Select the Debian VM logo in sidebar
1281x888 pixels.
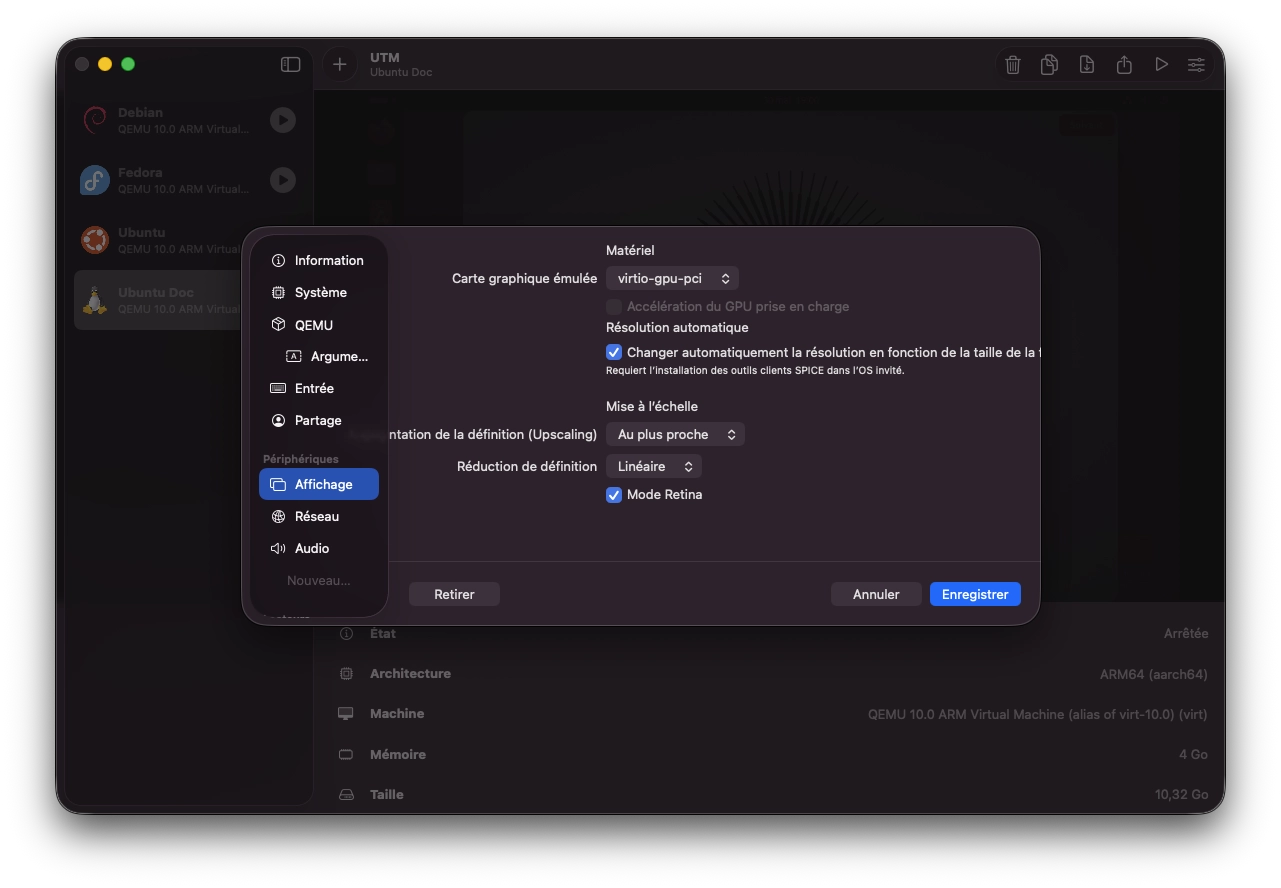click(95, 120)
